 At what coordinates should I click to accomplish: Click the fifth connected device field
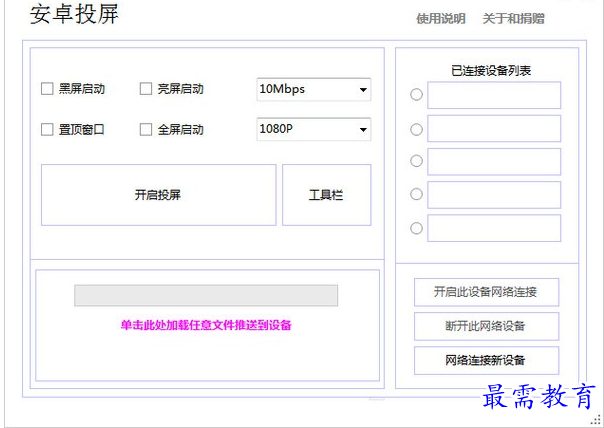tap(494, 228)
